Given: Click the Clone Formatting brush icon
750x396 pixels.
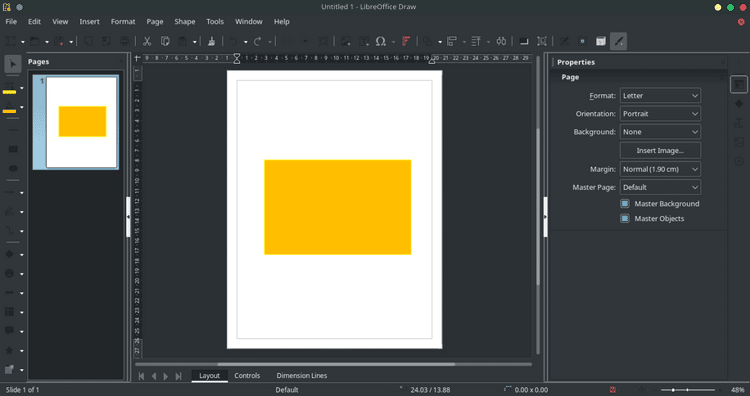Looking at the screenshot, I should 211,41.
